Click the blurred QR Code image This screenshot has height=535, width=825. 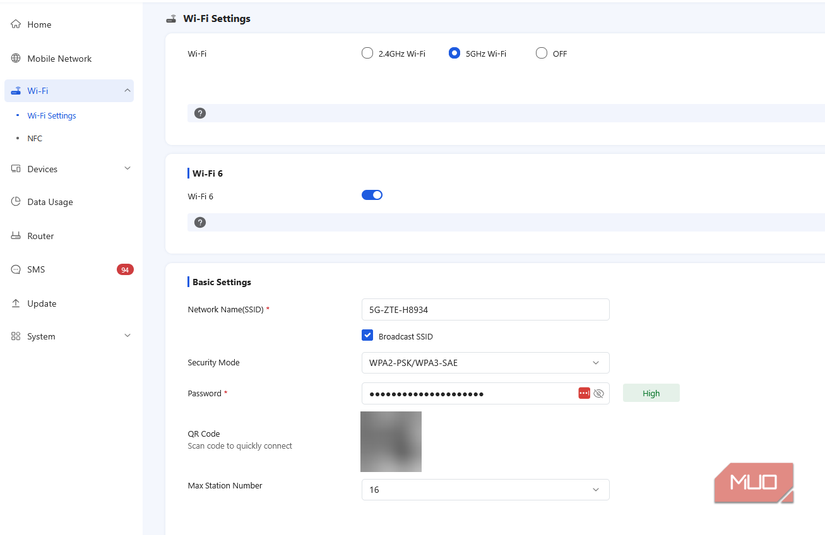391,441
